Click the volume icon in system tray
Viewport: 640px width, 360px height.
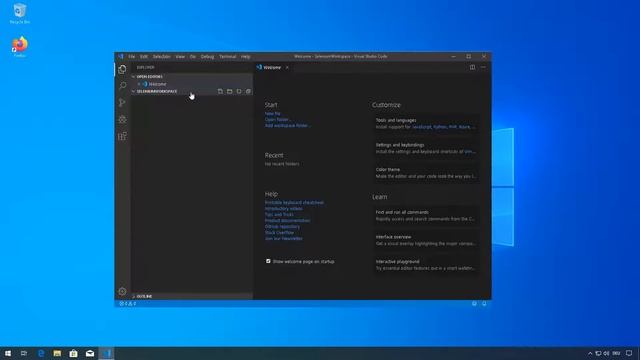tap(607, 353)
